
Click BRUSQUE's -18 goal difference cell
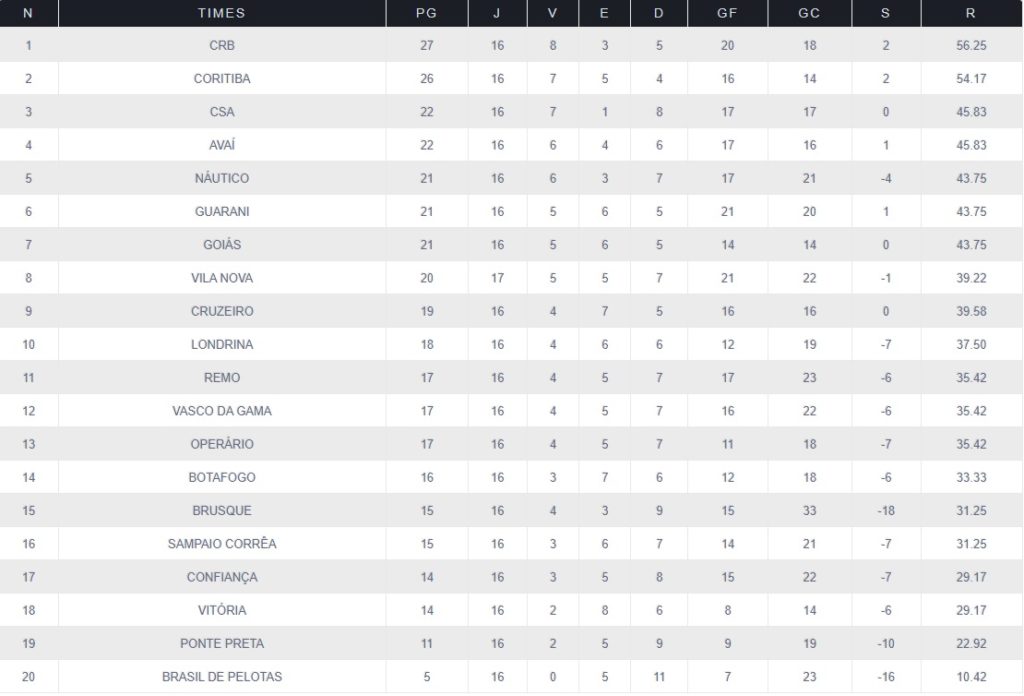coord(886,511)
